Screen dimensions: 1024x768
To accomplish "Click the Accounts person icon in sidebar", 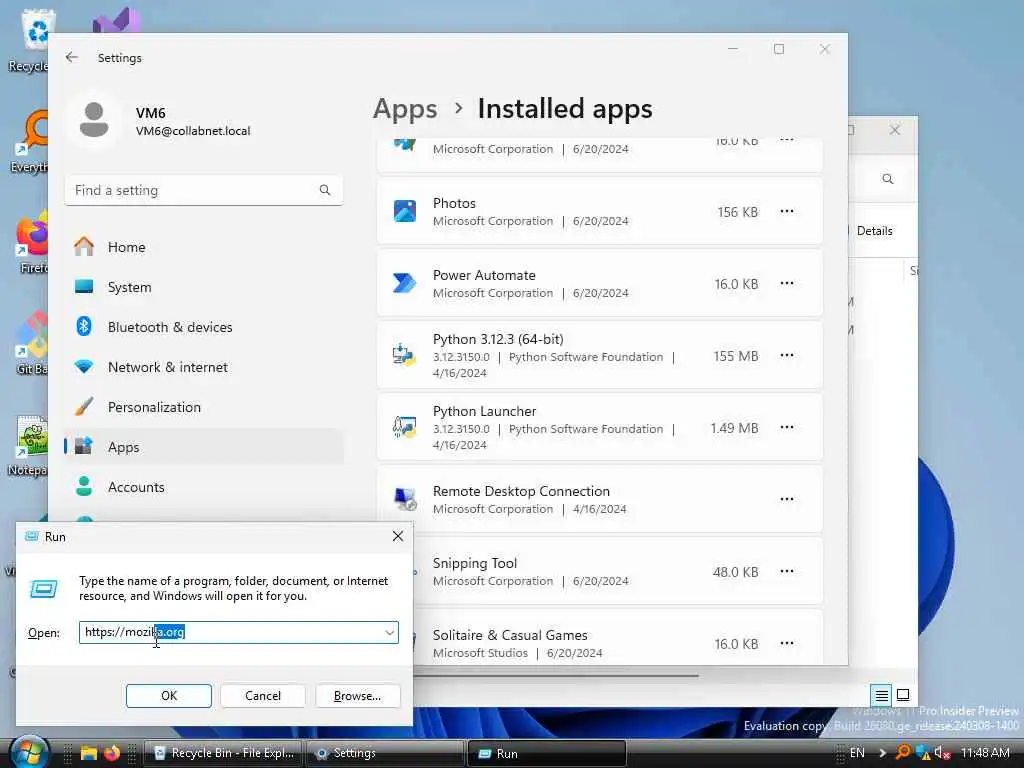I will pos(84,486).
